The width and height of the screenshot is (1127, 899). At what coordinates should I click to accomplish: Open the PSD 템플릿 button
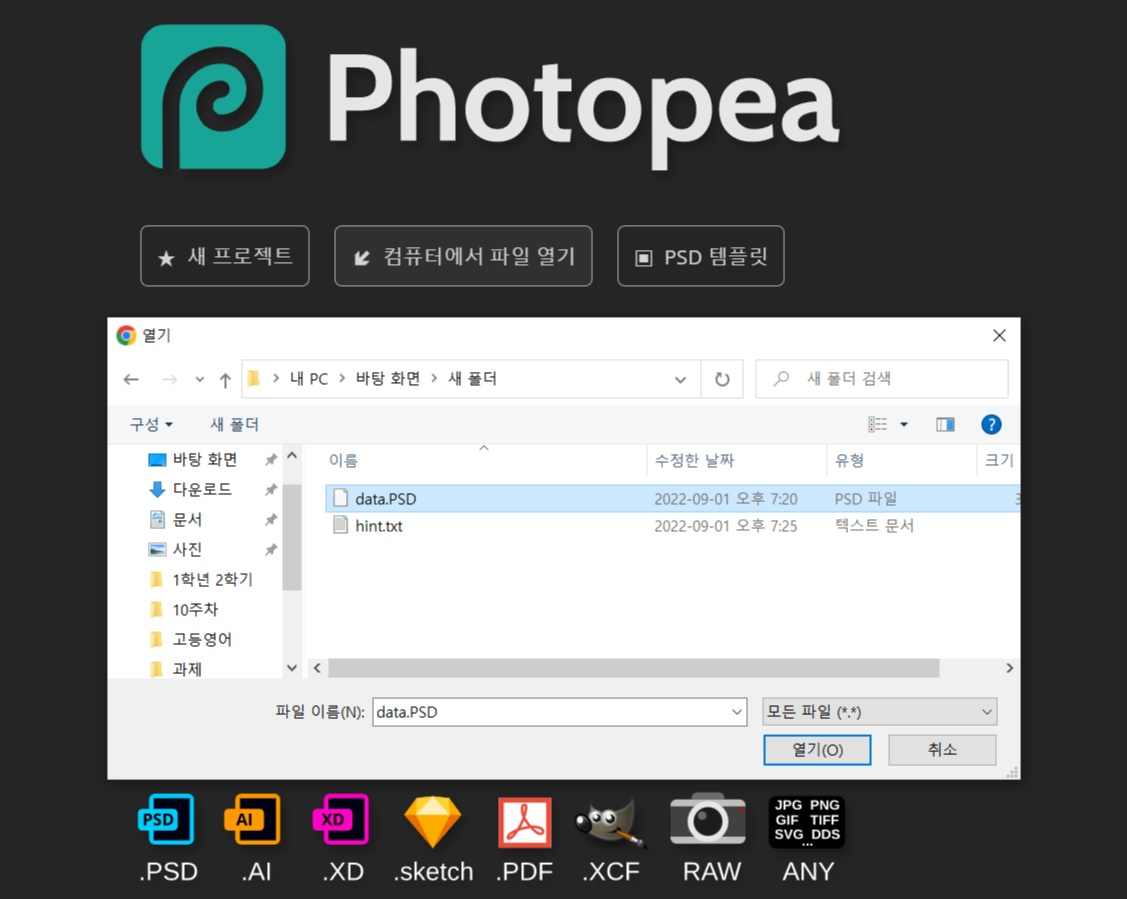[701, 257]
